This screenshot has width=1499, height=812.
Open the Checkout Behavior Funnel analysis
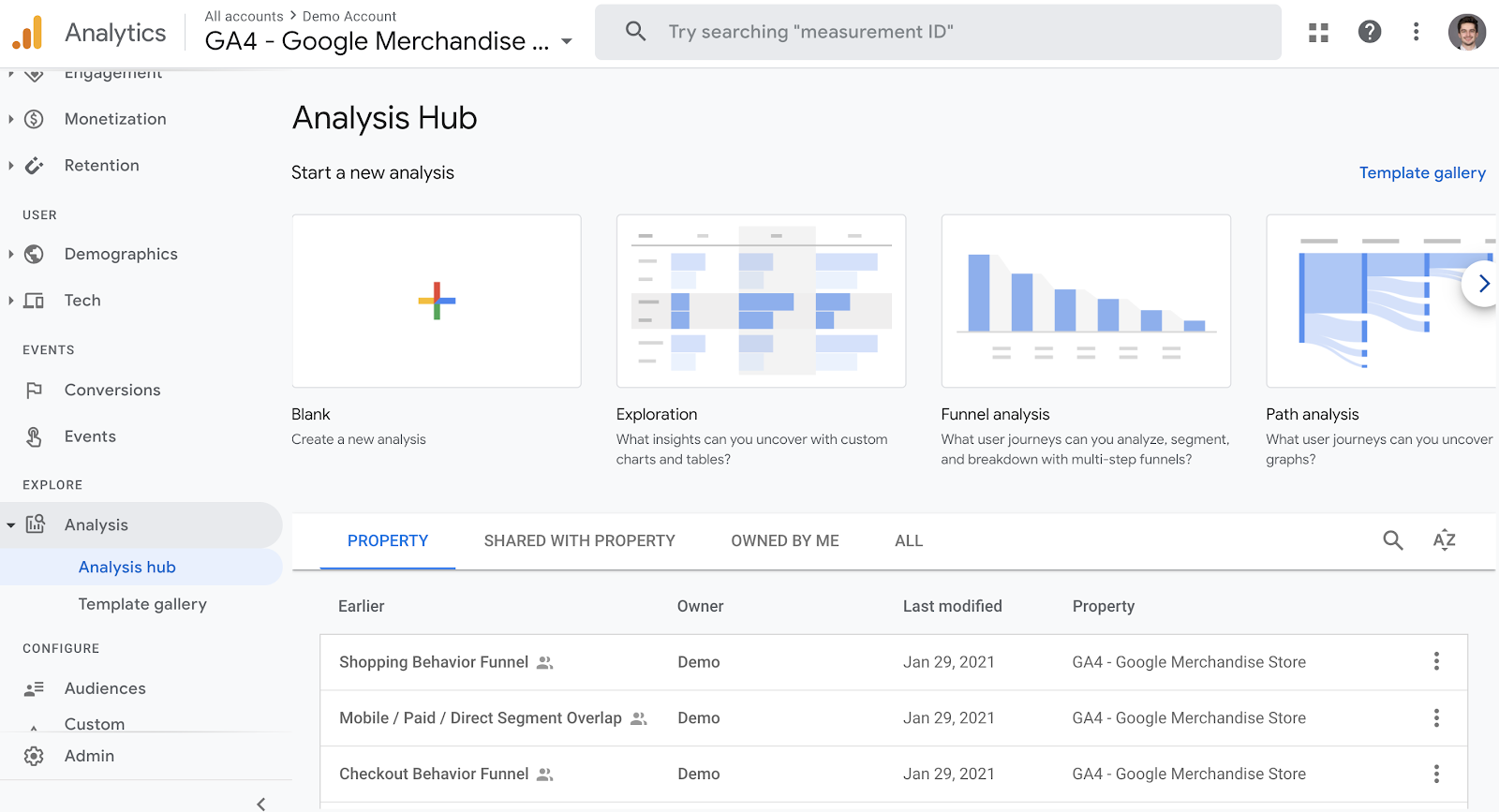[x=434, y=774]
